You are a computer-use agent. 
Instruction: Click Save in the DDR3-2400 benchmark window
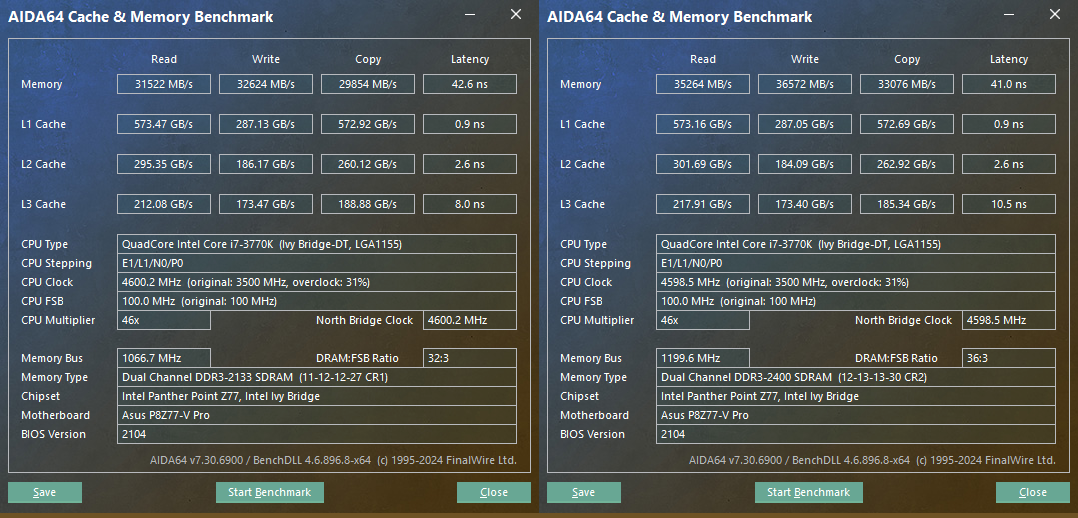(x=583, y=492)
